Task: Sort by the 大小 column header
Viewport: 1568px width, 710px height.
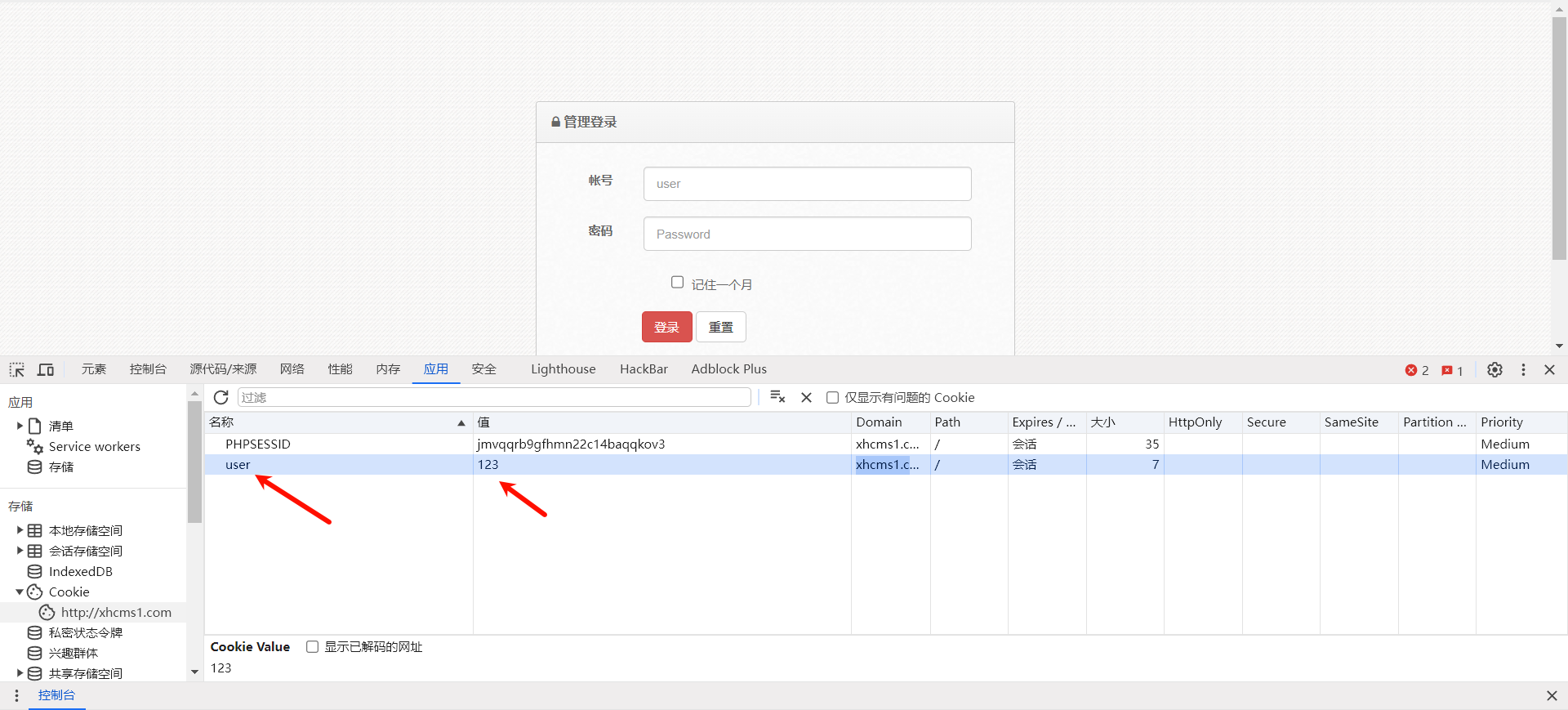Action: tap(1125, 422)
